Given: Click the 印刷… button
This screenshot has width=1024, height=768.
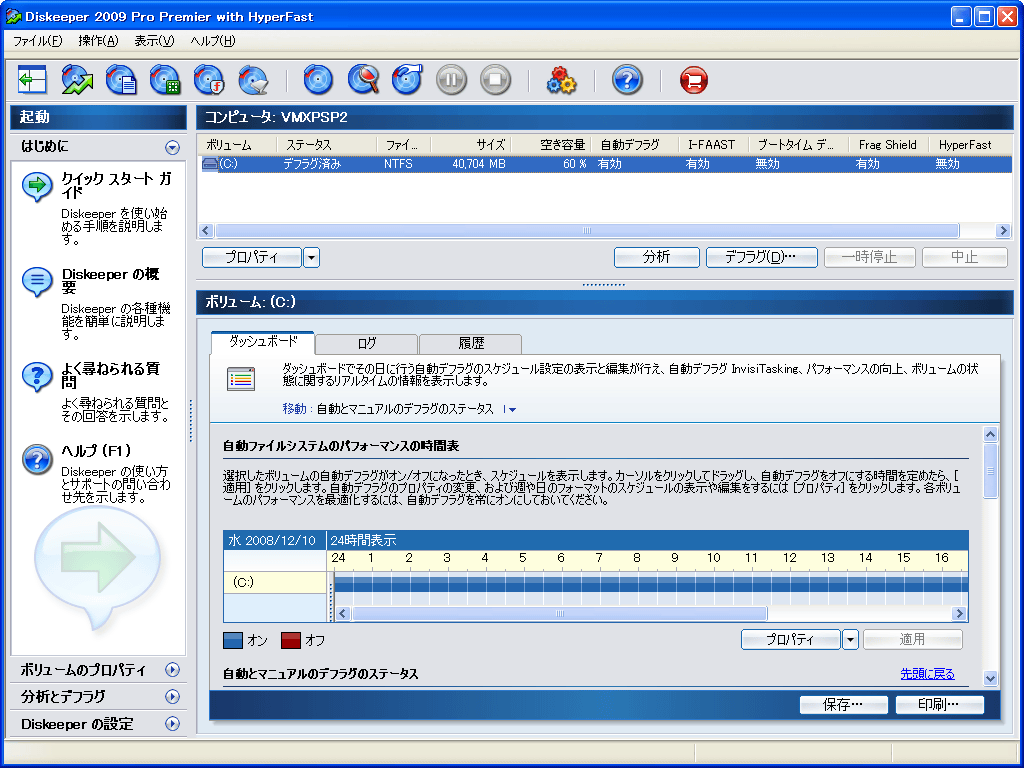Looking at the screenshot, I should pos(939,705).
